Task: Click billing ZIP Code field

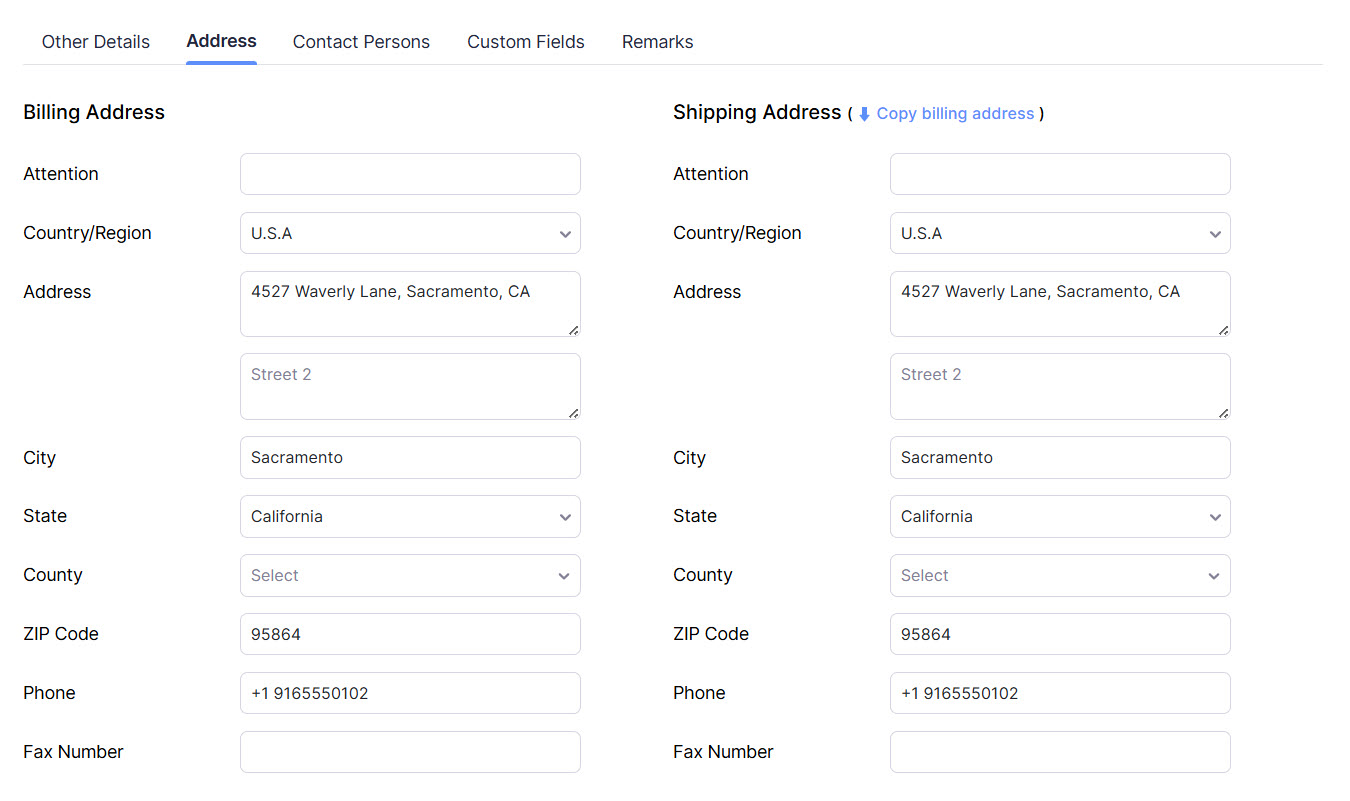Action: (410, 634)
